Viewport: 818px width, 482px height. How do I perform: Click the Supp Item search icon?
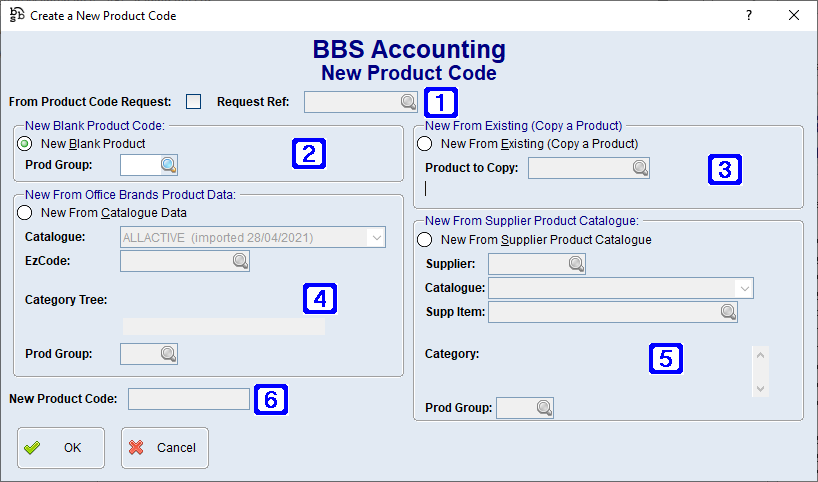point(728,313)
